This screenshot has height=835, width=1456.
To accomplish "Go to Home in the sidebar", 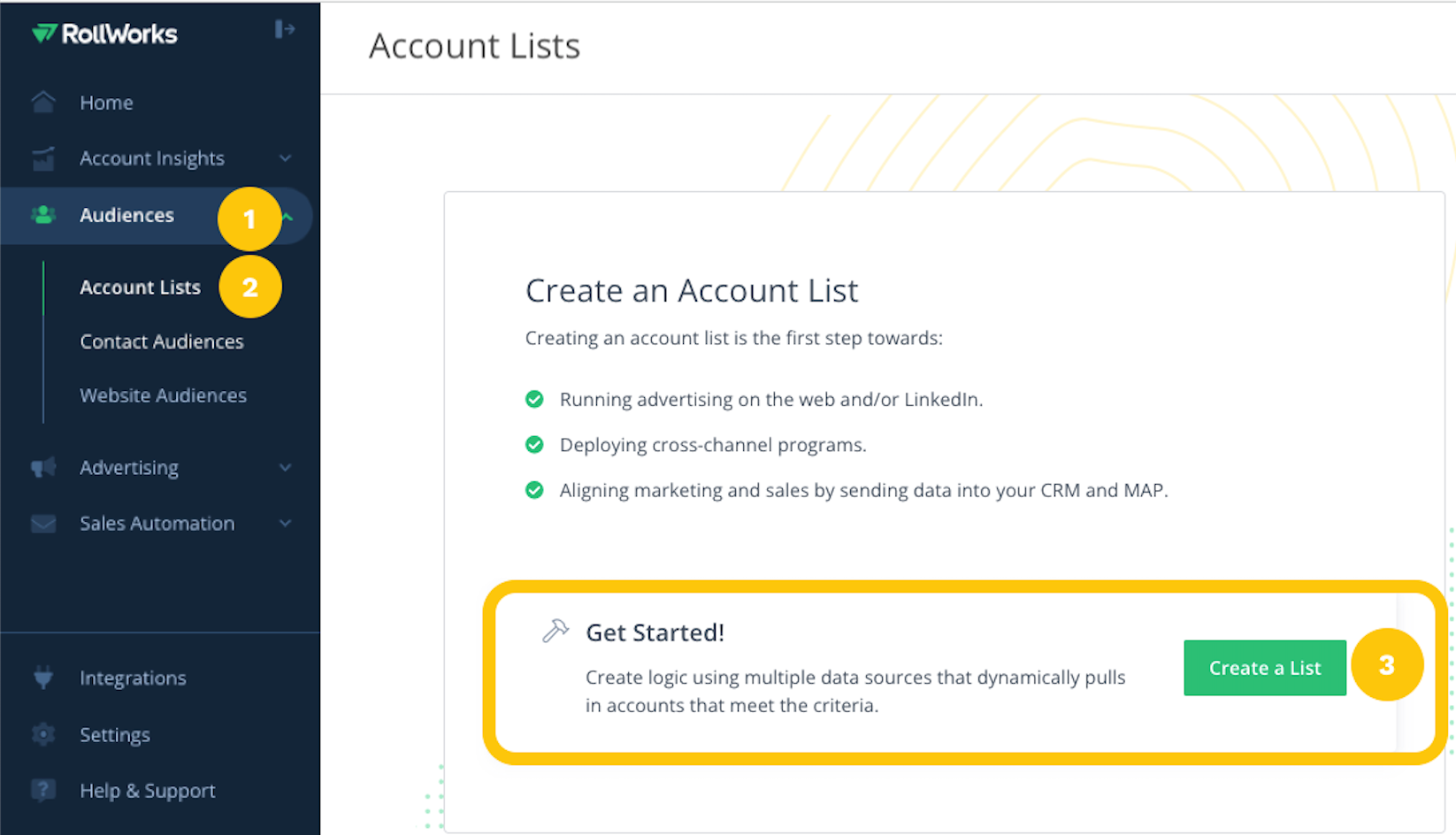I will point(106,103).
